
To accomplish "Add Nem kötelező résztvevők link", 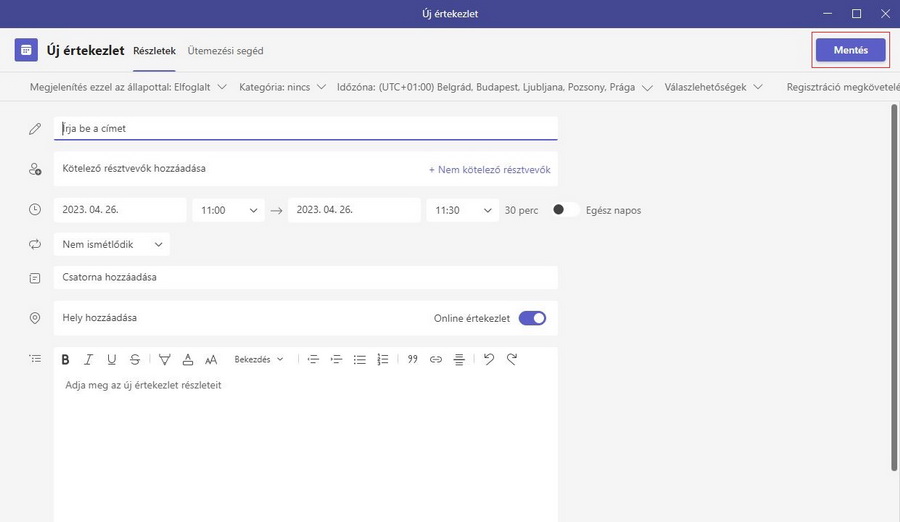I will 490,169.
